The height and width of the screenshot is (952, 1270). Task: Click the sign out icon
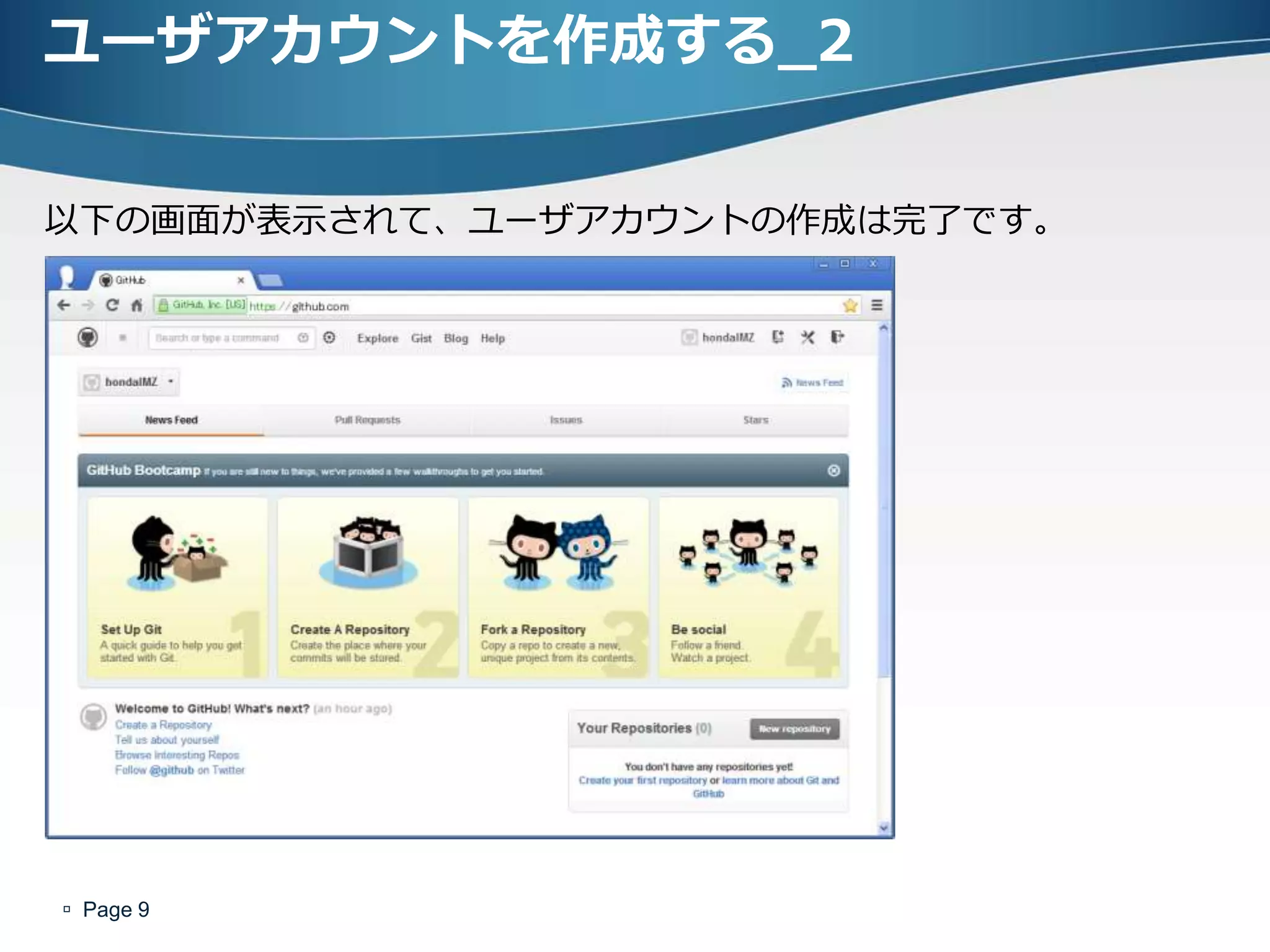click(x=837, y=337)
